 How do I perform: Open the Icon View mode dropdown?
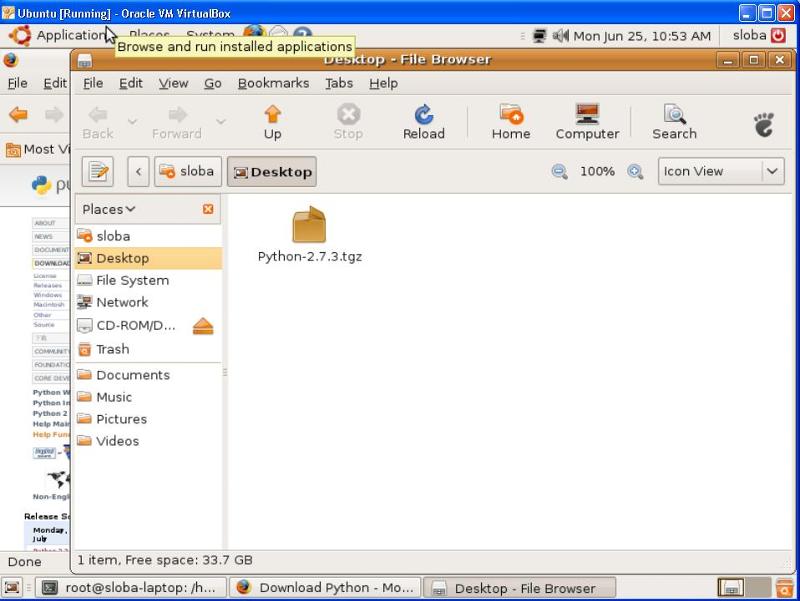[721, 171]
